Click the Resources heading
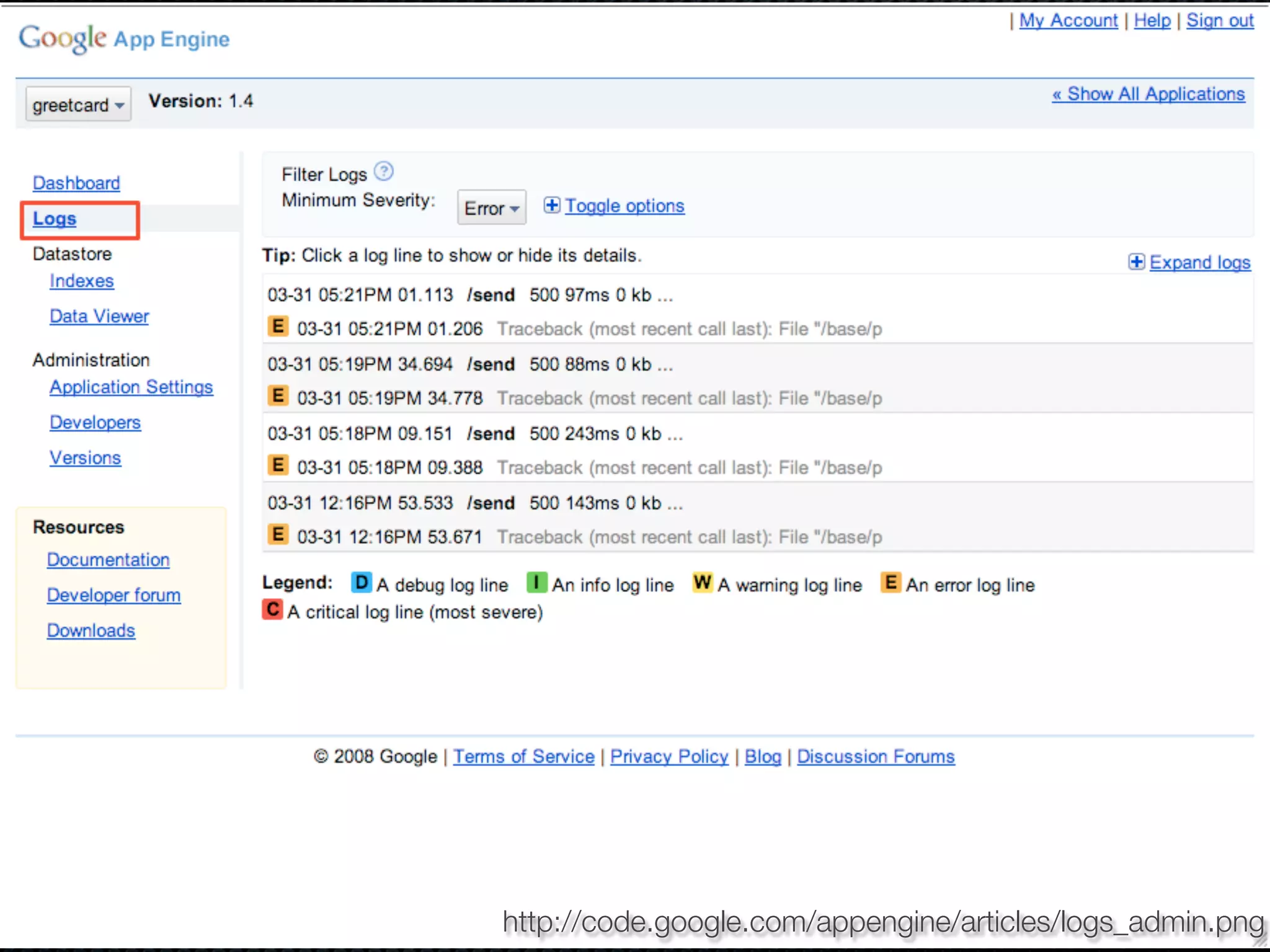 (79, 527)
